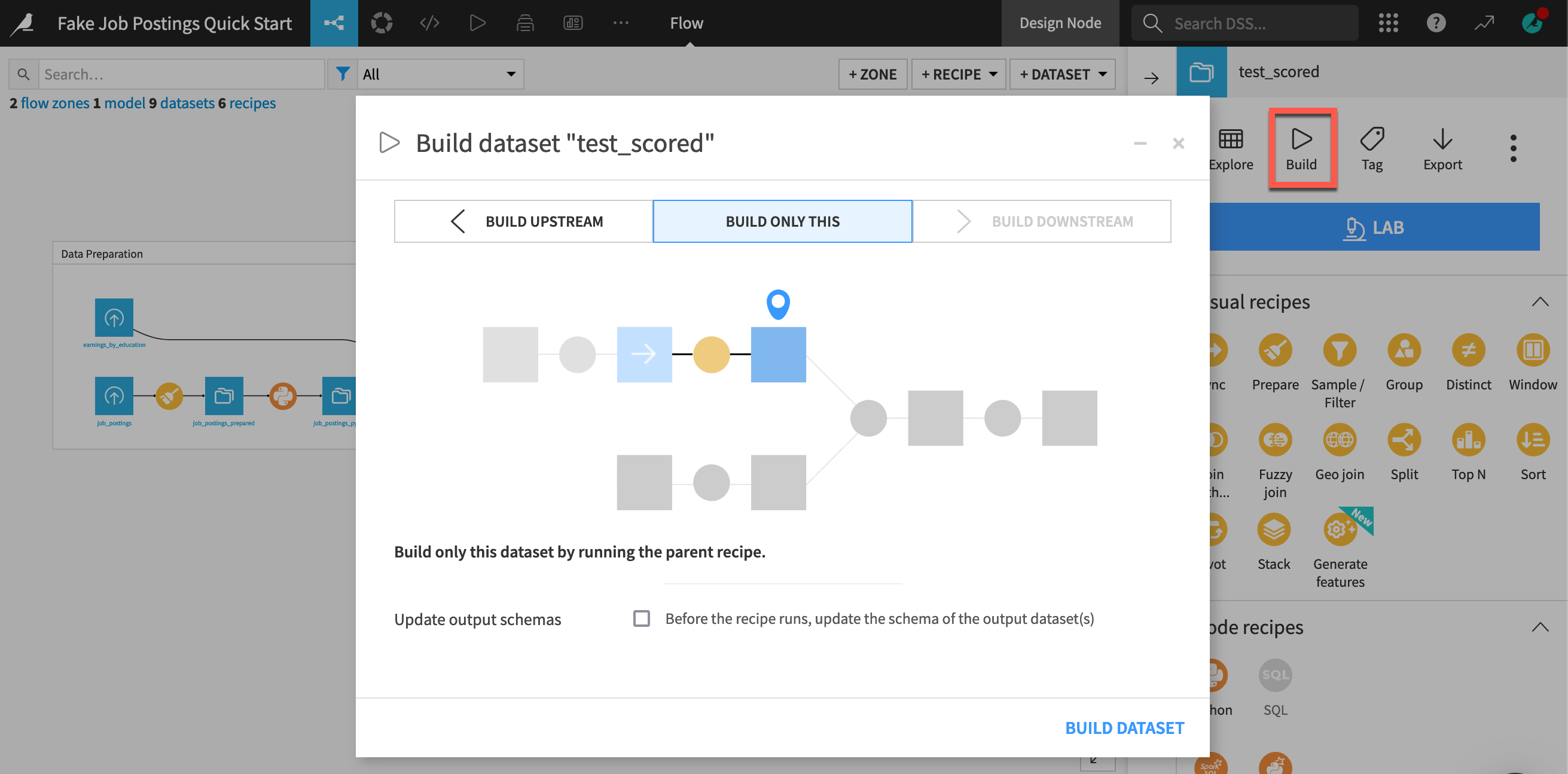Click the blue LAB button

click(1374, 227)
